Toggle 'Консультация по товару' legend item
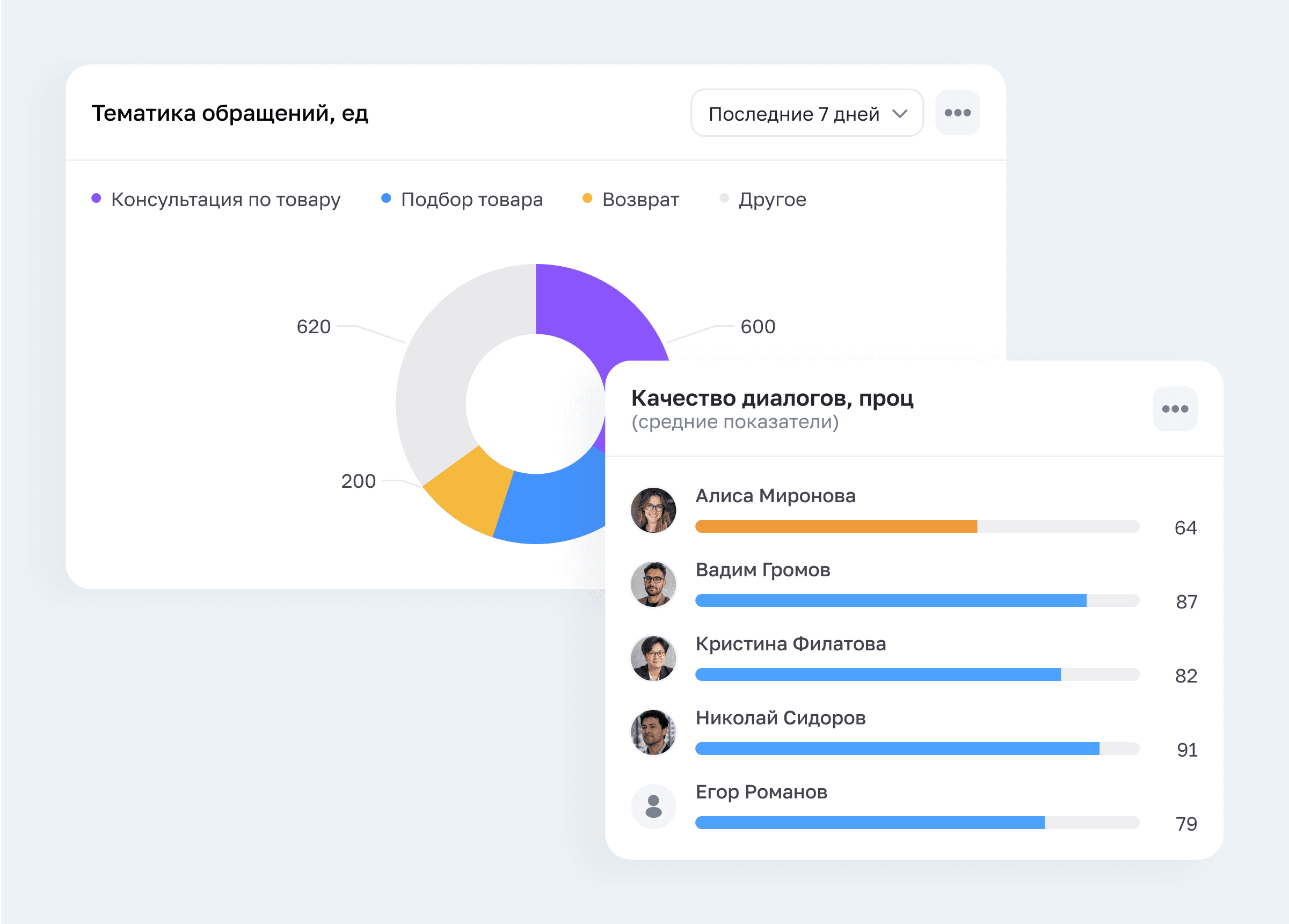 [x=216, y=199]
